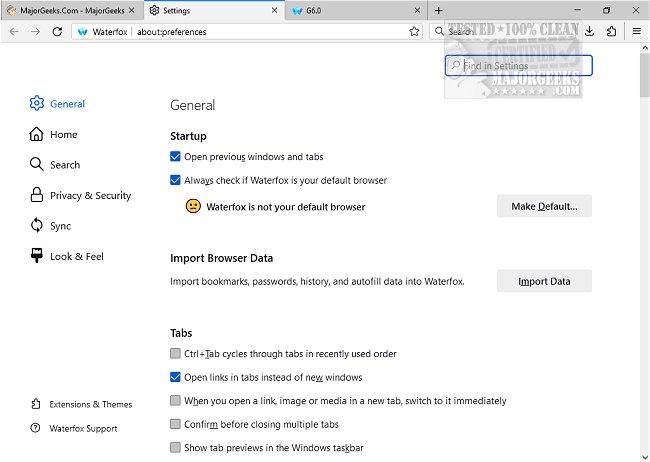Click the Make Default... button
Image resolution: width=650 pixels, height=462 pixels.
544,206
